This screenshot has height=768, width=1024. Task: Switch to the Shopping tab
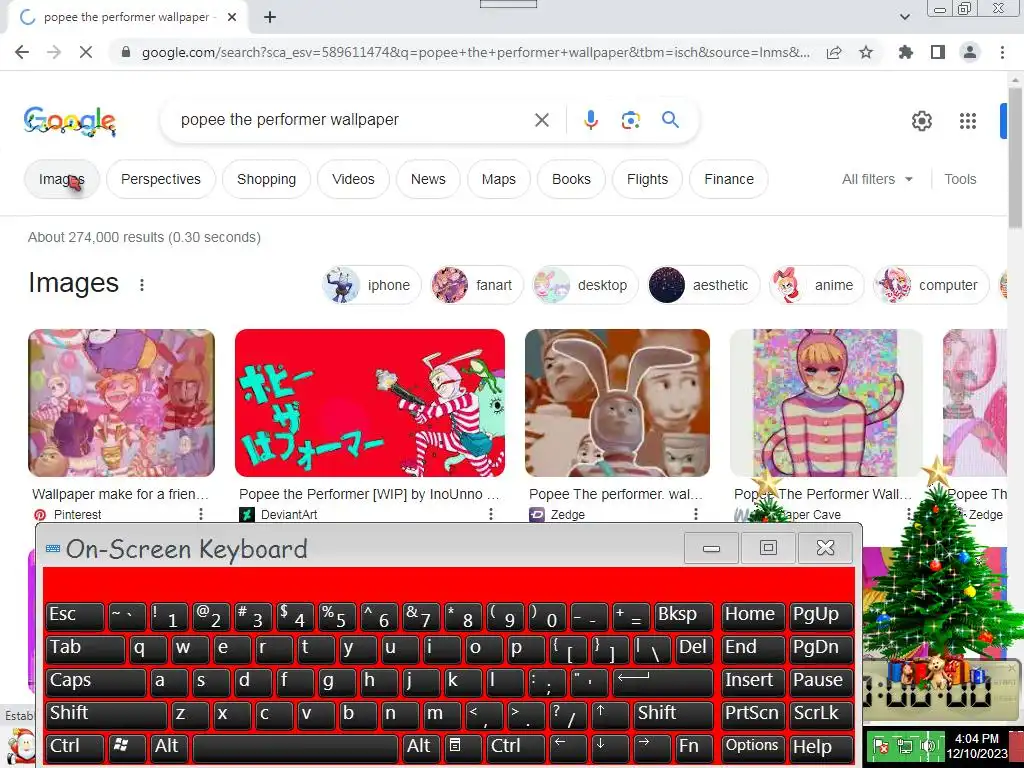coord(266,179)
